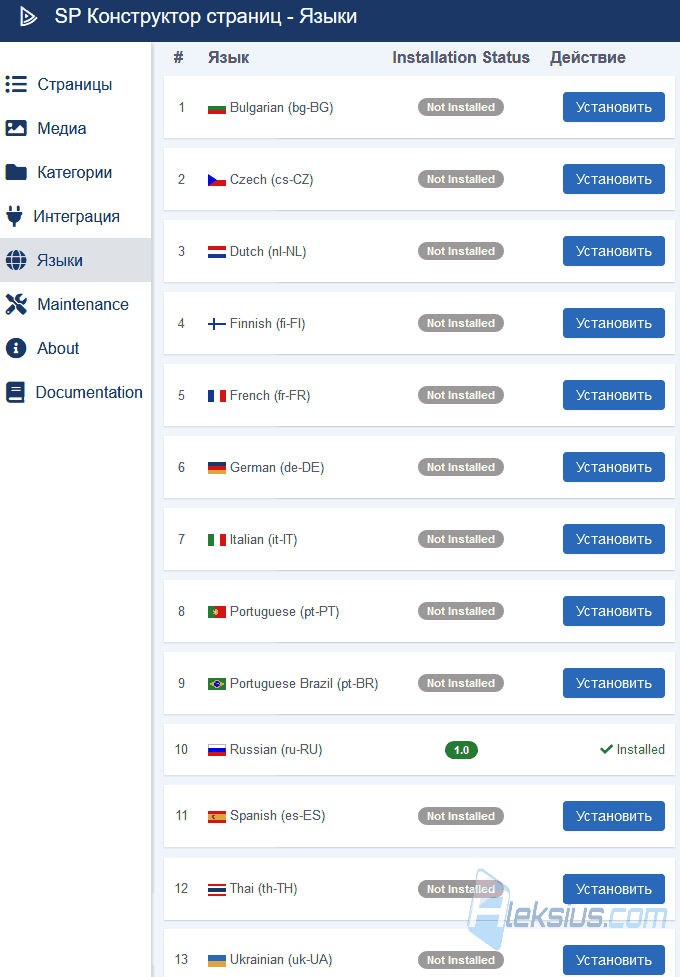Click the About info icon
Screen dimensions: 680x977
[16, 348]
